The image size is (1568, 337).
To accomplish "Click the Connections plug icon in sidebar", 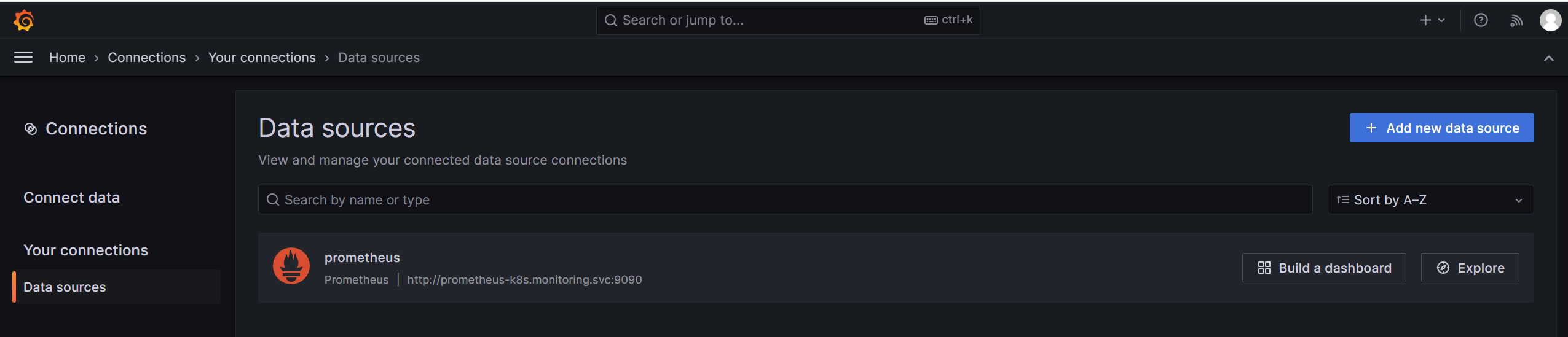I will coord(30,129).
